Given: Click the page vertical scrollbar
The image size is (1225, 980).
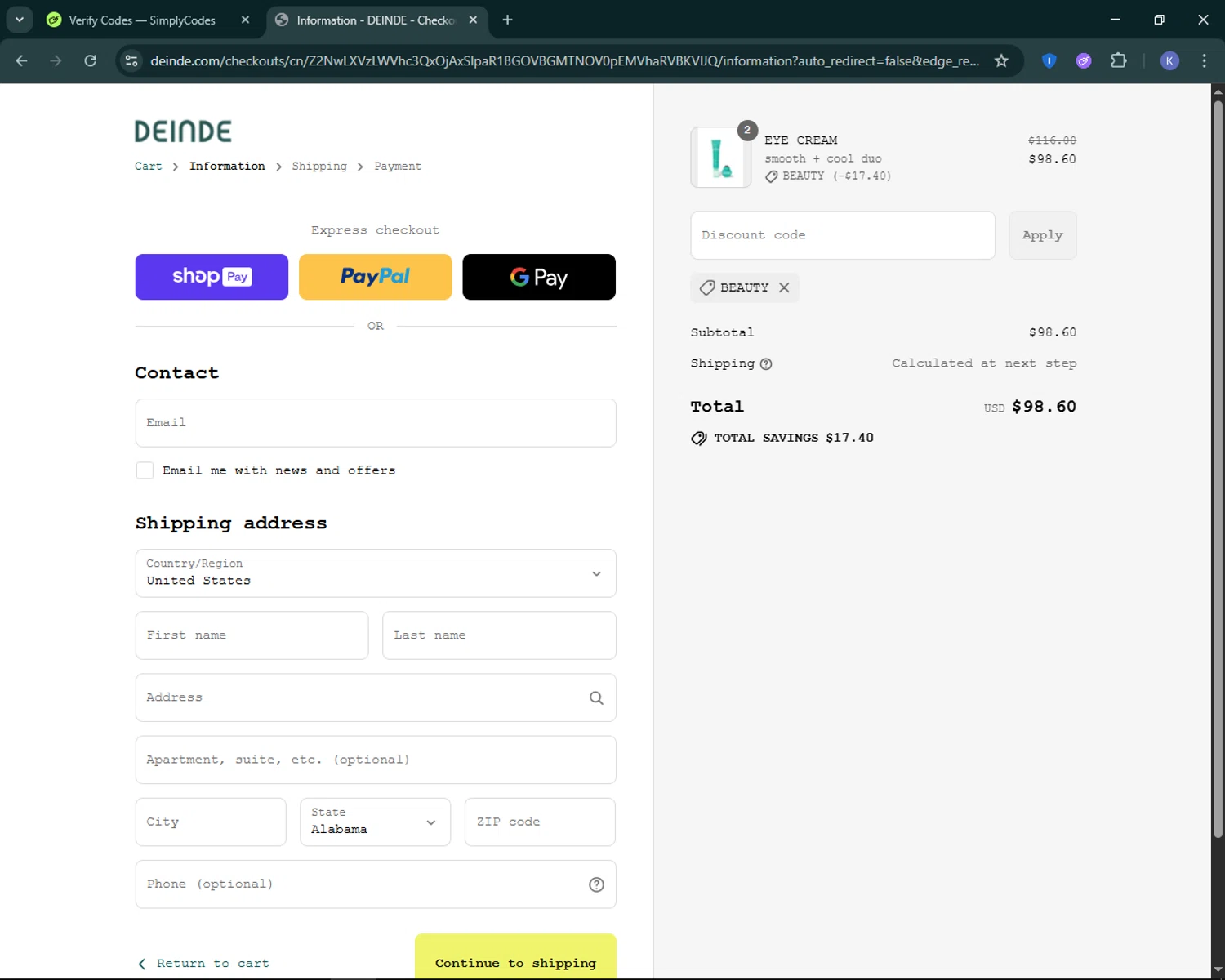Looking at the screenshot, I should pos(1218,470).
